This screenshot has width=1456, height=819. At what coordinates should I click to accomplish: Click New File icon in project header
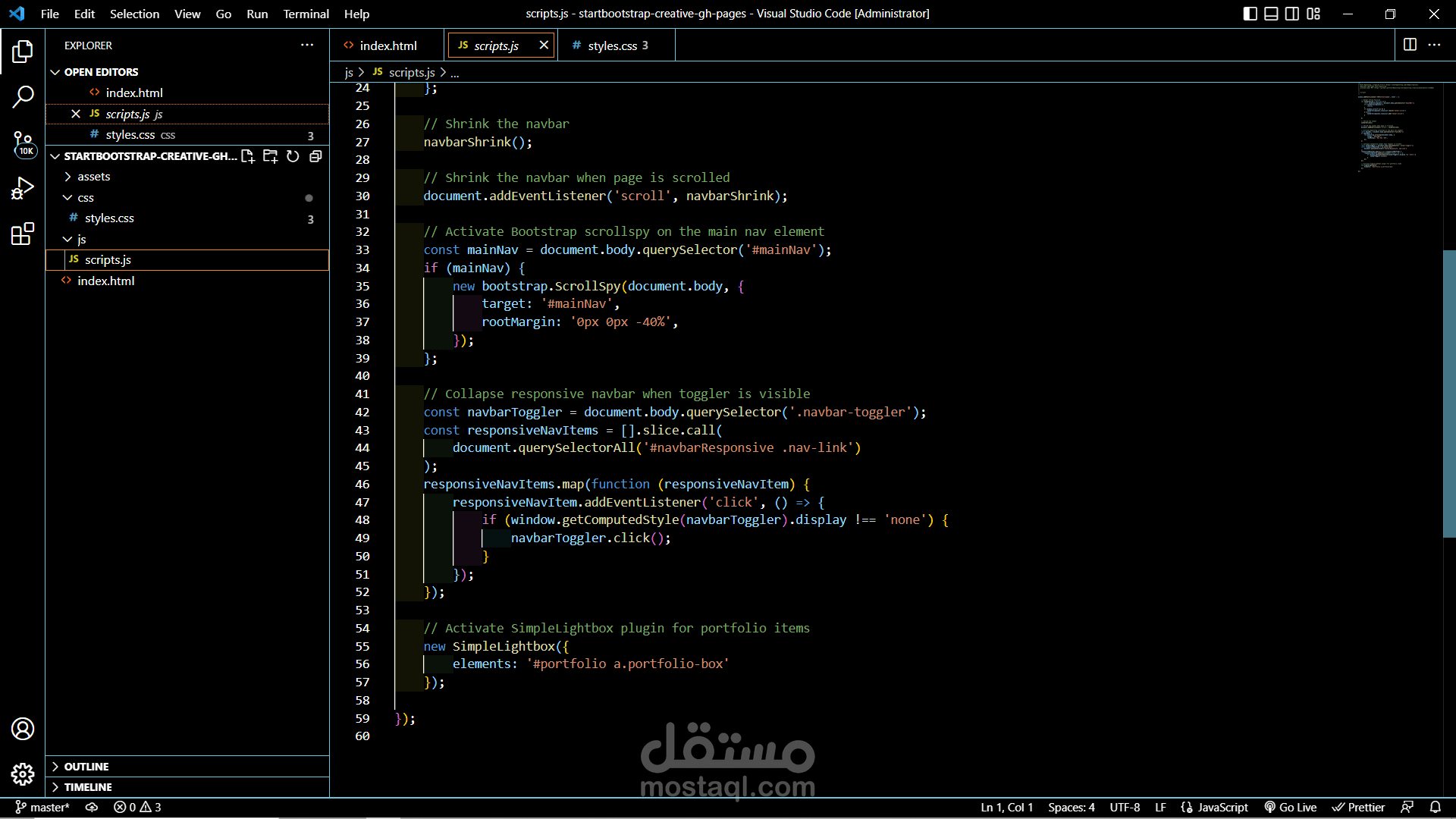(248, 156)
